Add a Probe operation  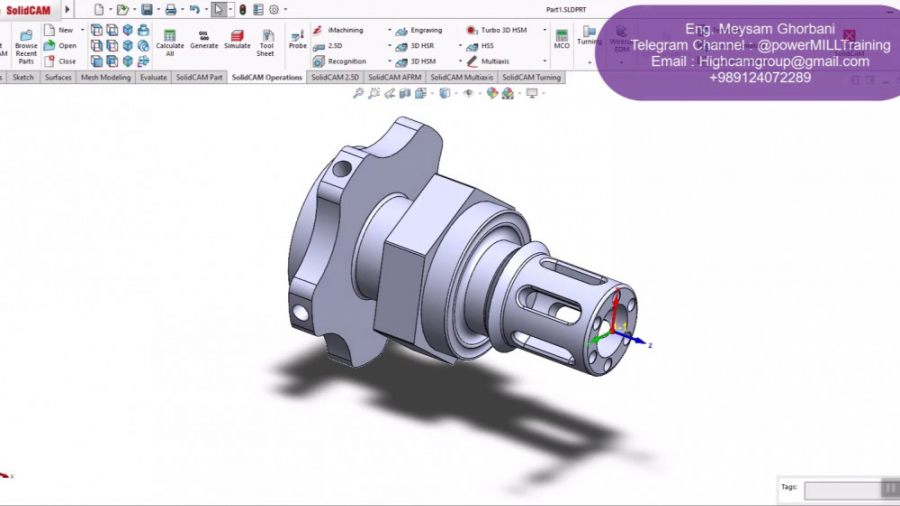pyautogui.click(x=297, y=40)
